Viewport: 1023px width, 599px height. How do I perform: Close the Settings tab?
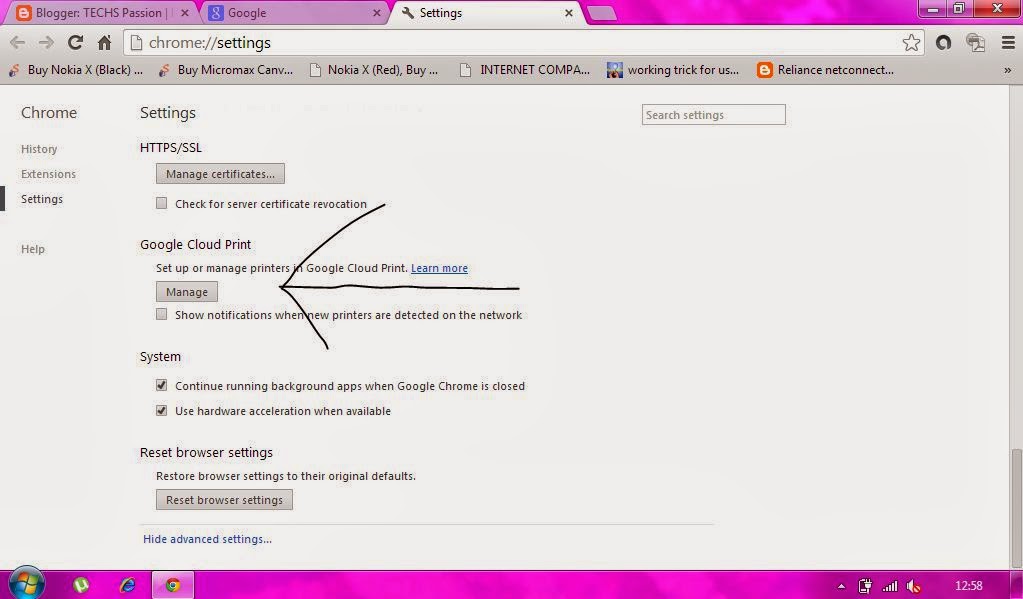coord(569,13)
